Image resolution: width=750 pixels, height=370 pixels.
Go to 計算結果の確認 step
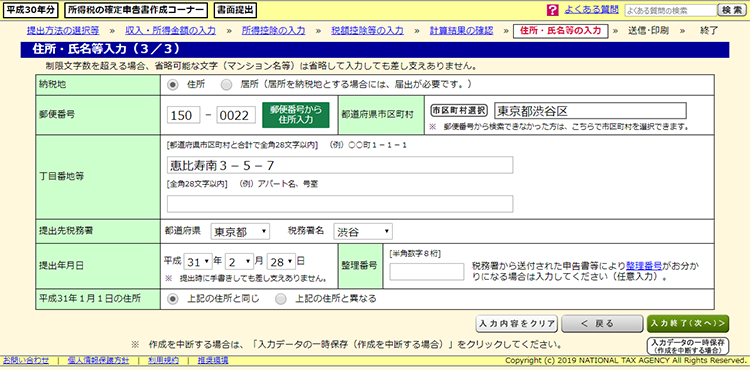(461, 31)
